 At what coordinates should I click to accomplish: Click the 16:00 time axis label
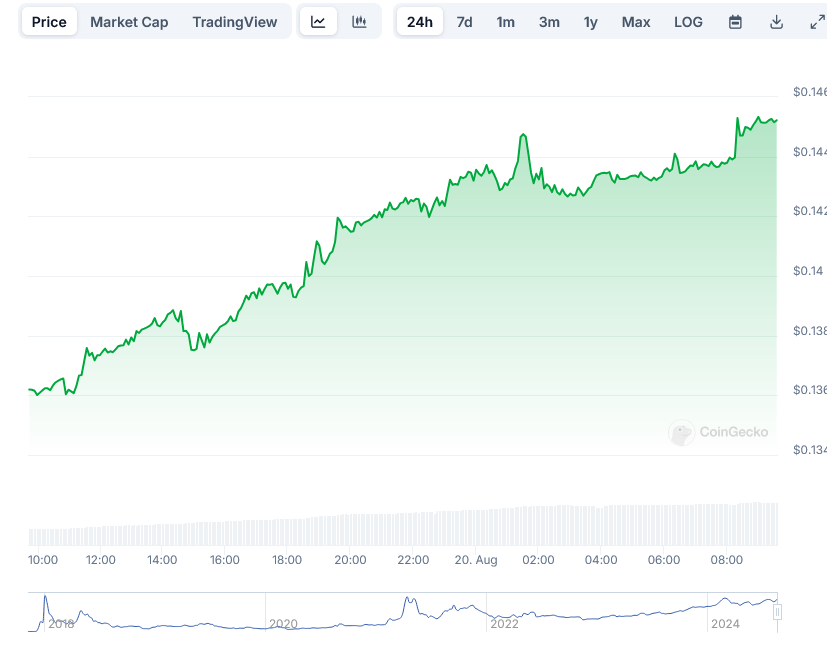coord(225,560)
